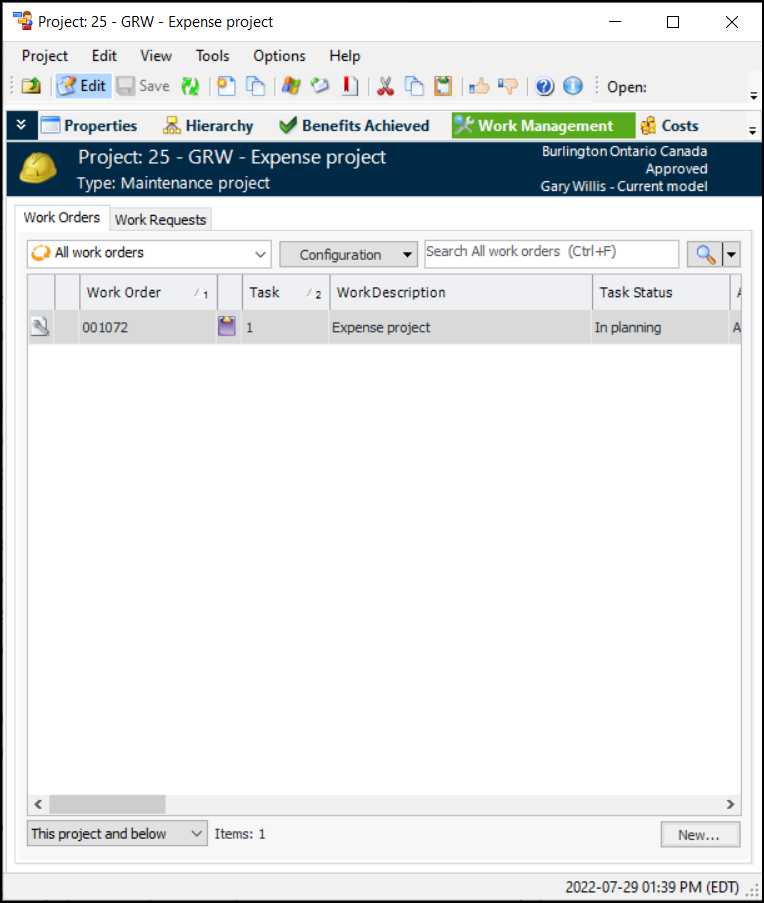Open the Configuration dropdown button

(x=348, y=255)
